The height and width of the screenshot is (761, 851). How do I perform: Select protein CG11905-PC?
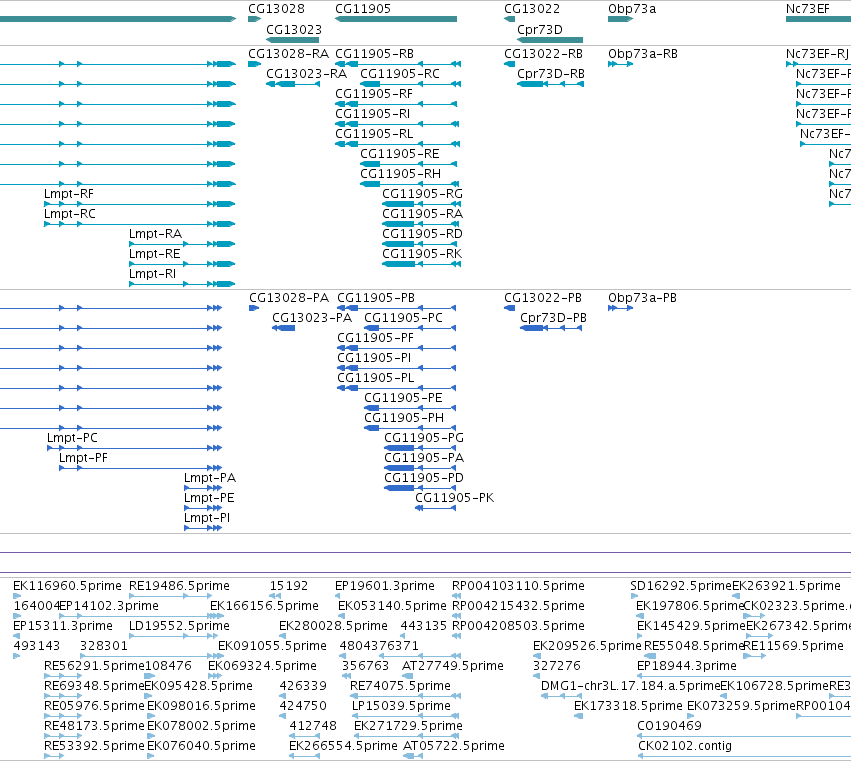click(x=403, y=318)
